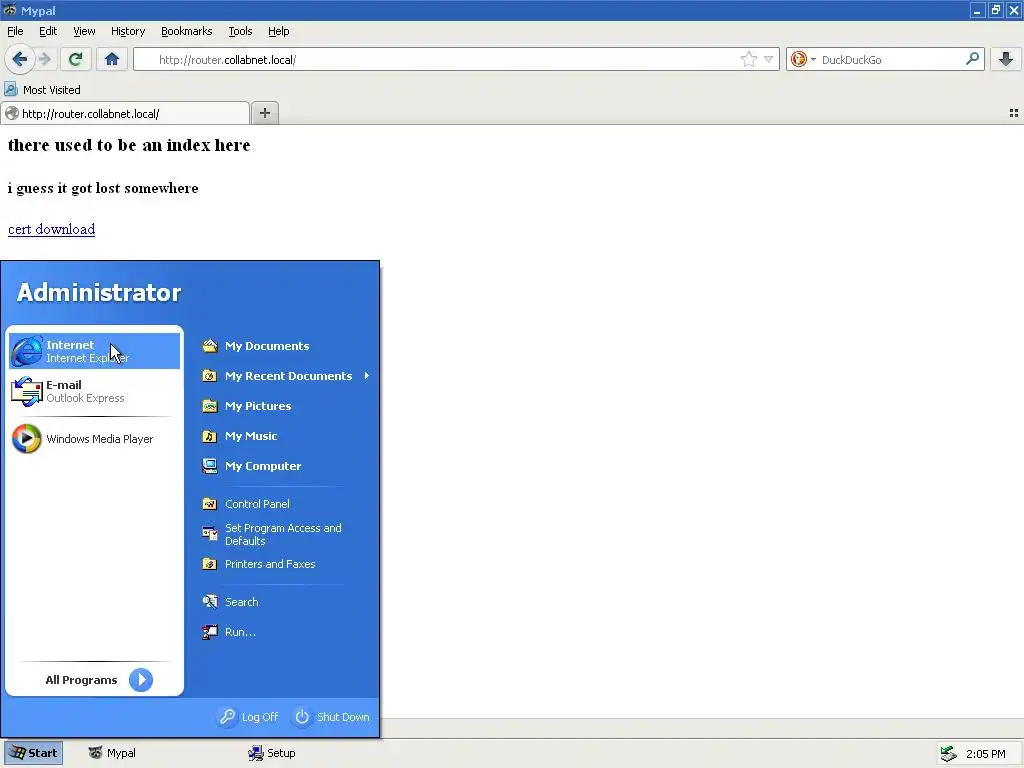1024x768 pixels.
Task: Open the DuckDuckGo search engine selector
Action: 803,59
